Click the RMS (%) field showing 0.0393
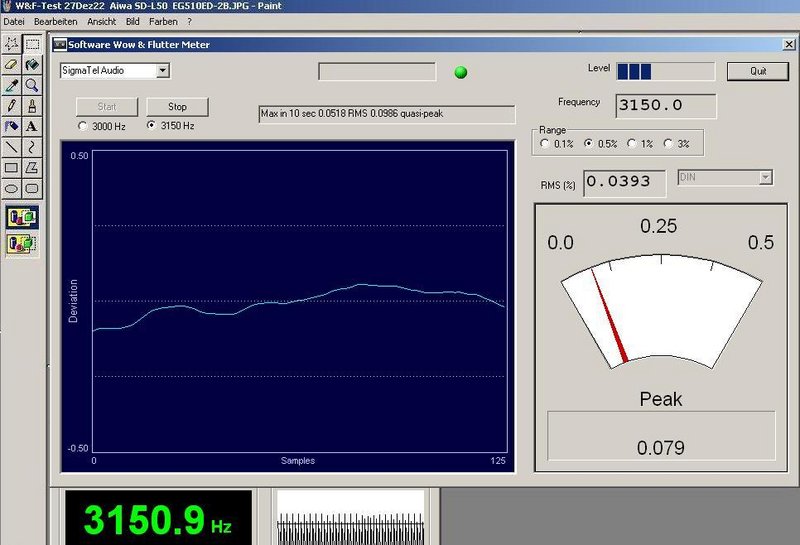Viewport: 800px width, 545px height. click(624, 183)
